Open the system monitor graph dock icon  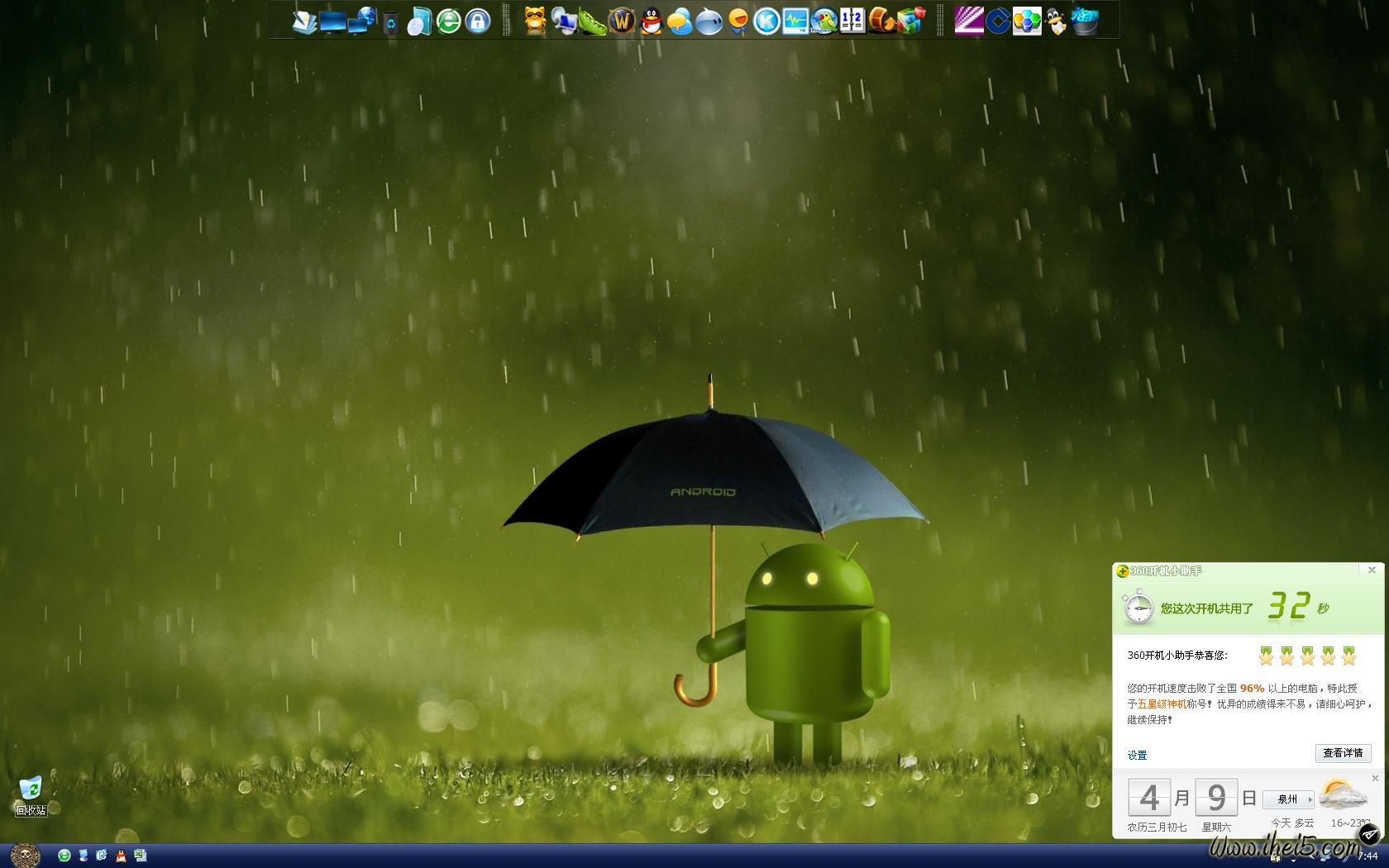[x=795, y=21]
